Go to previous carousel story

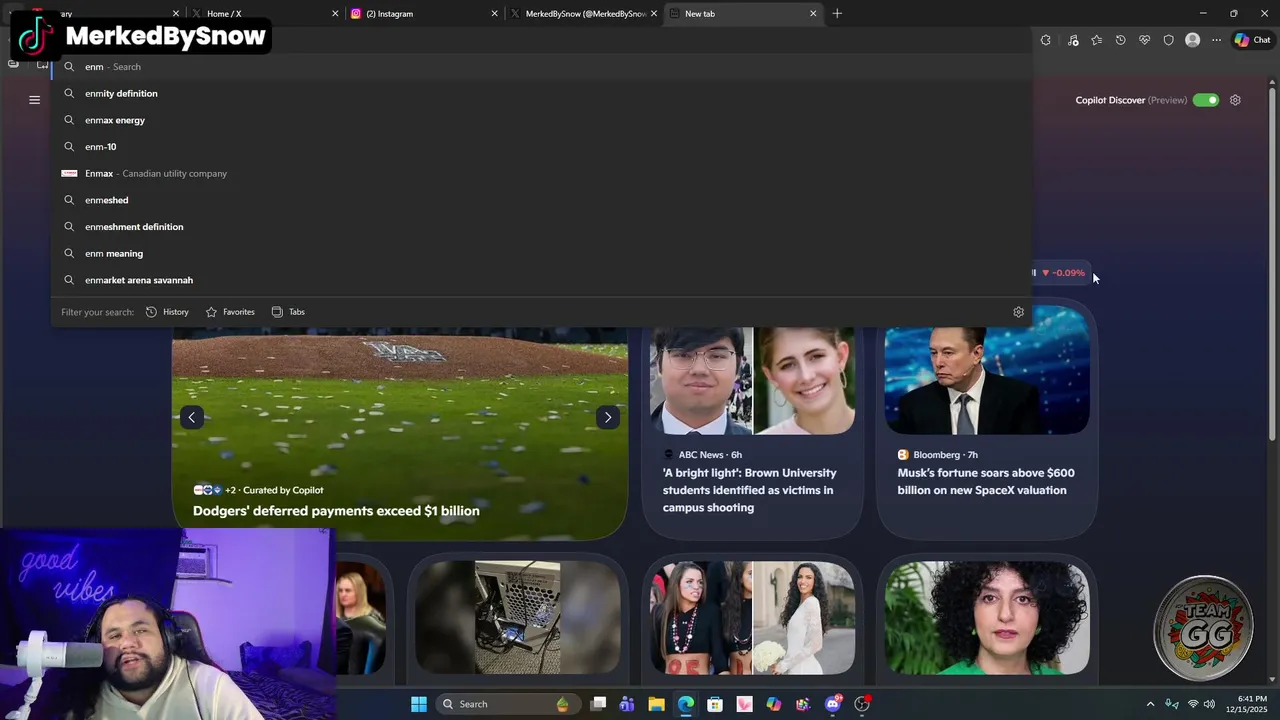pos(191,417)
